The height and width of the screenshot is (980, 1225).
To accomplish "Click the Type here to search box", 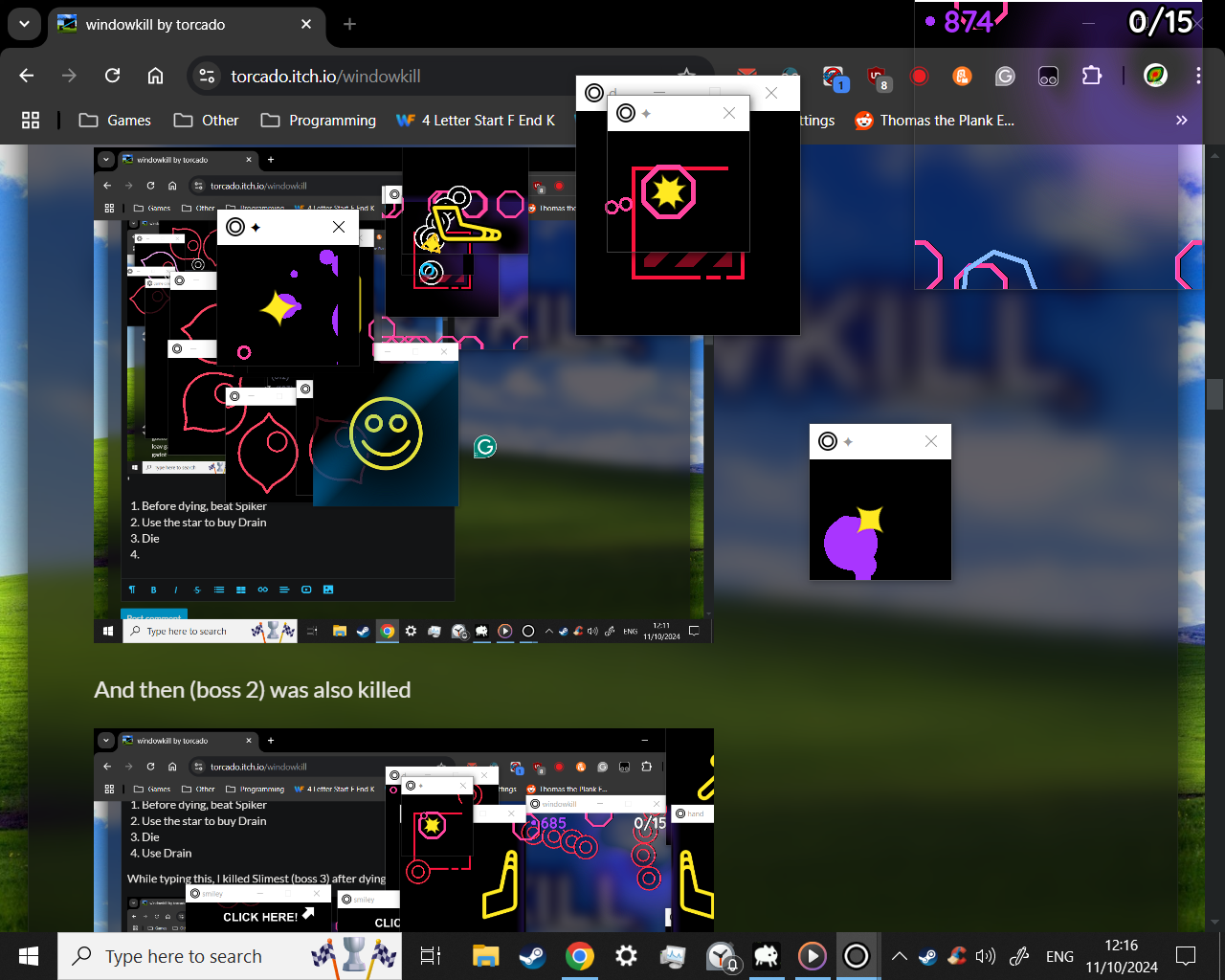I will (x=230, y=956).
